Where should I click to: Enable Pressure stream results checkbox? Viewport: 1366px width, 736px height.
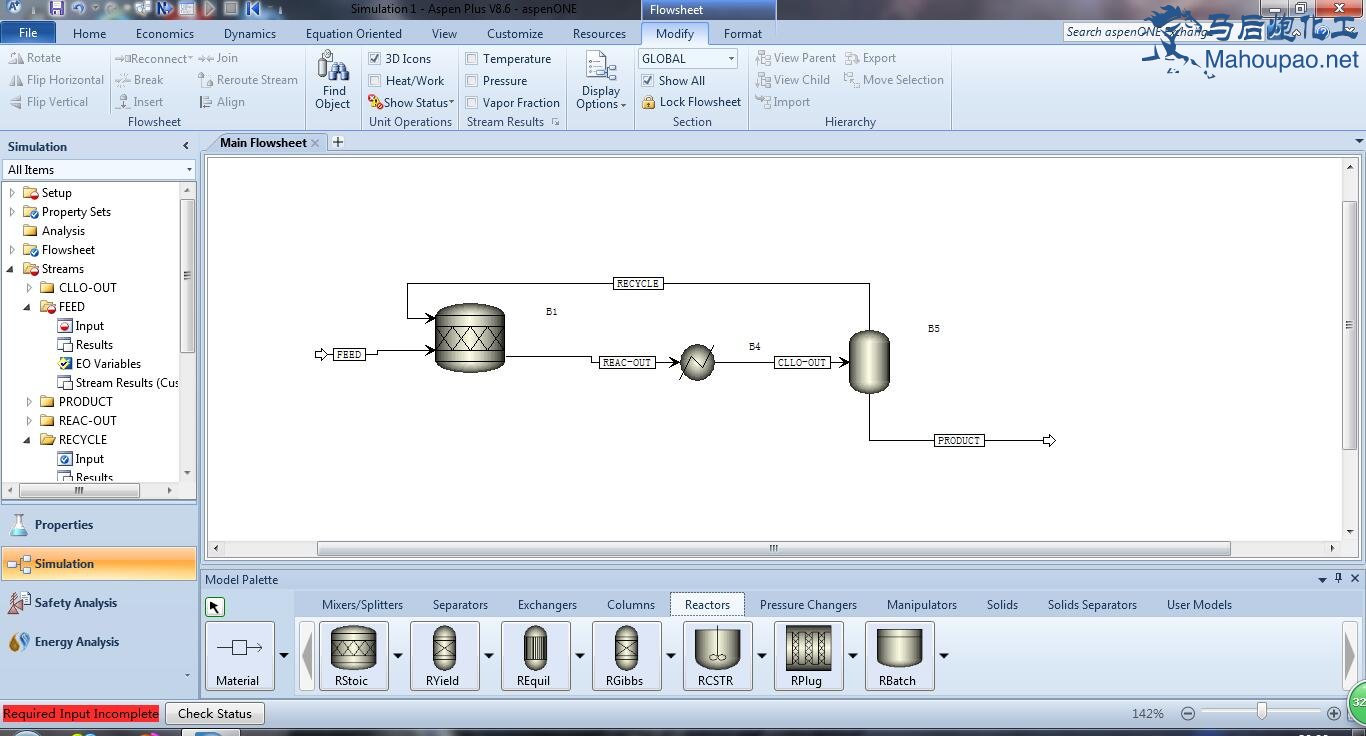[x=472, y=81]
